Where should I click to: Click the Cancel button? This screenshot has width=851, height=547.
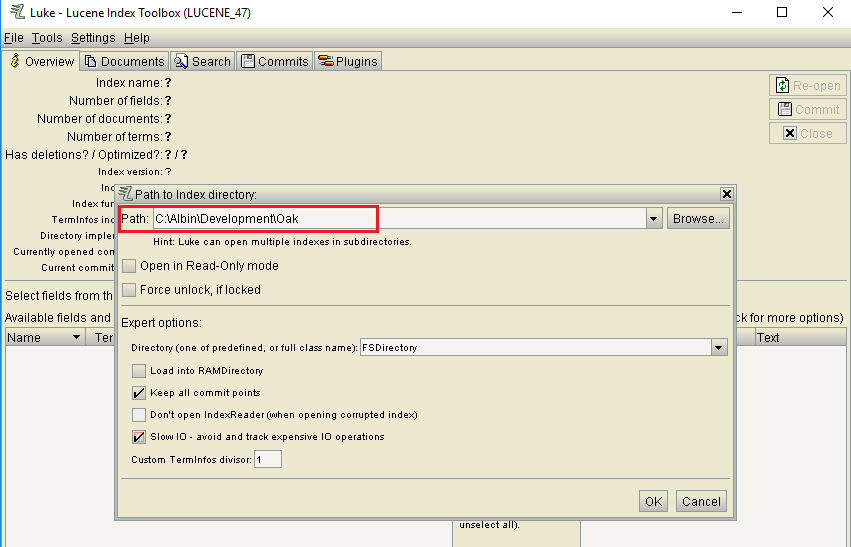(x=701, y=501)
